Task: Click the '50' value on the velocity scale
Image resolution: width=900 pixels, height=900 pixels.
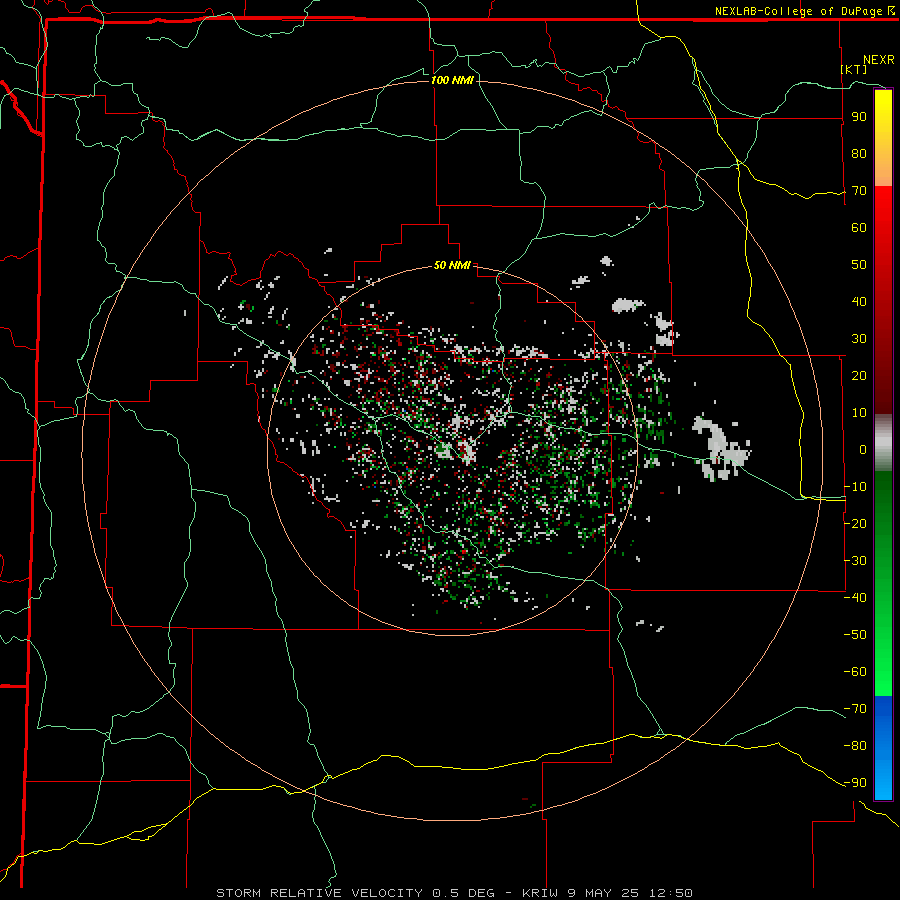Action: [859, 265]
